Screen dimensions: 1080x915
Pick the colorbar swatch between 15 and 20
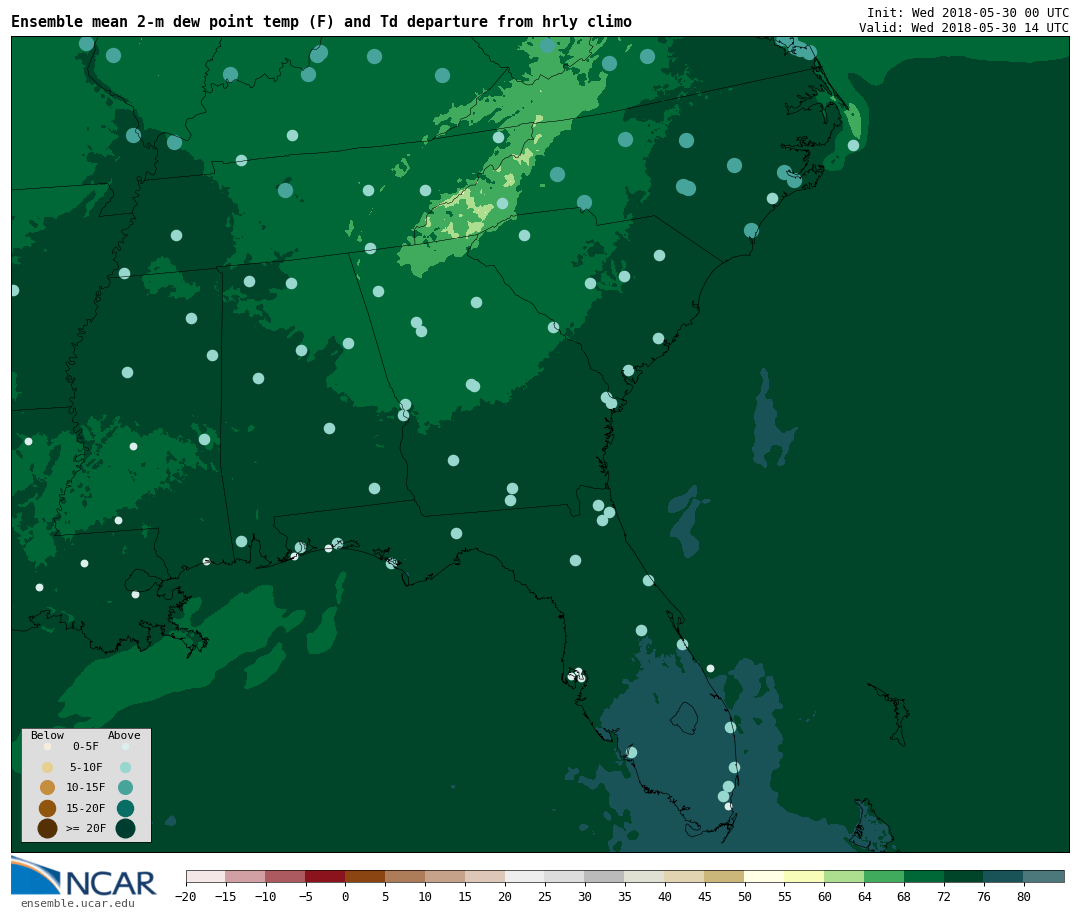tap(485, 876)
